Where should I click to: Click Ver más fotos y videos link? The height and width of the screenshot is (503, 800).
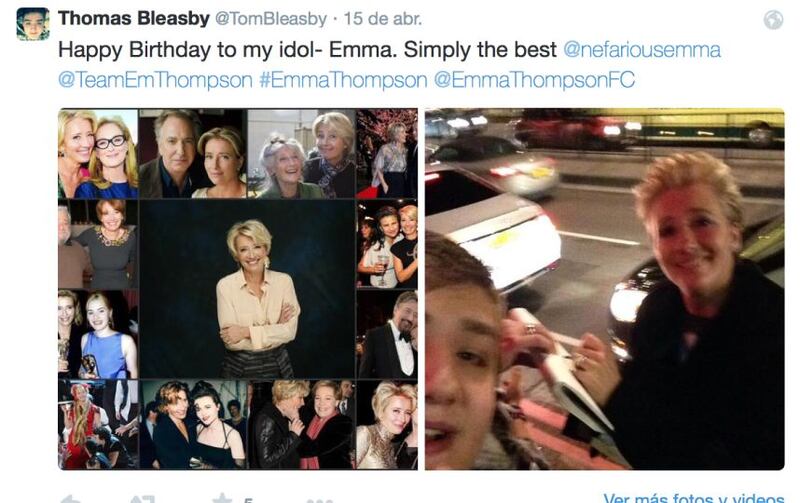(693, 498)
